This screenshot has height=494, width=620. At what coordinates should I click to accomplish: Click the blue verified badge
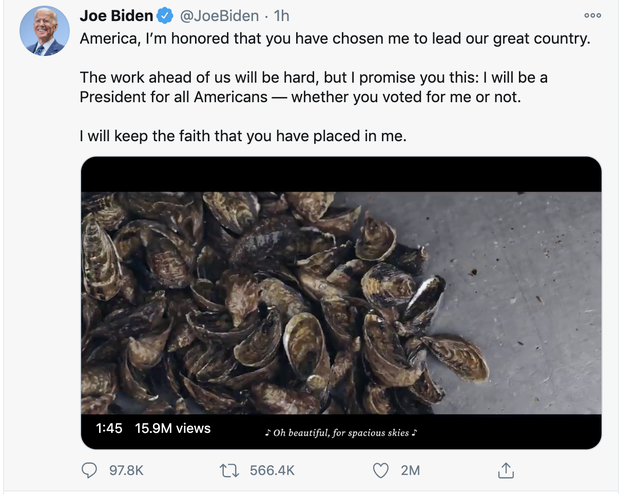click(x=165, y=17)
